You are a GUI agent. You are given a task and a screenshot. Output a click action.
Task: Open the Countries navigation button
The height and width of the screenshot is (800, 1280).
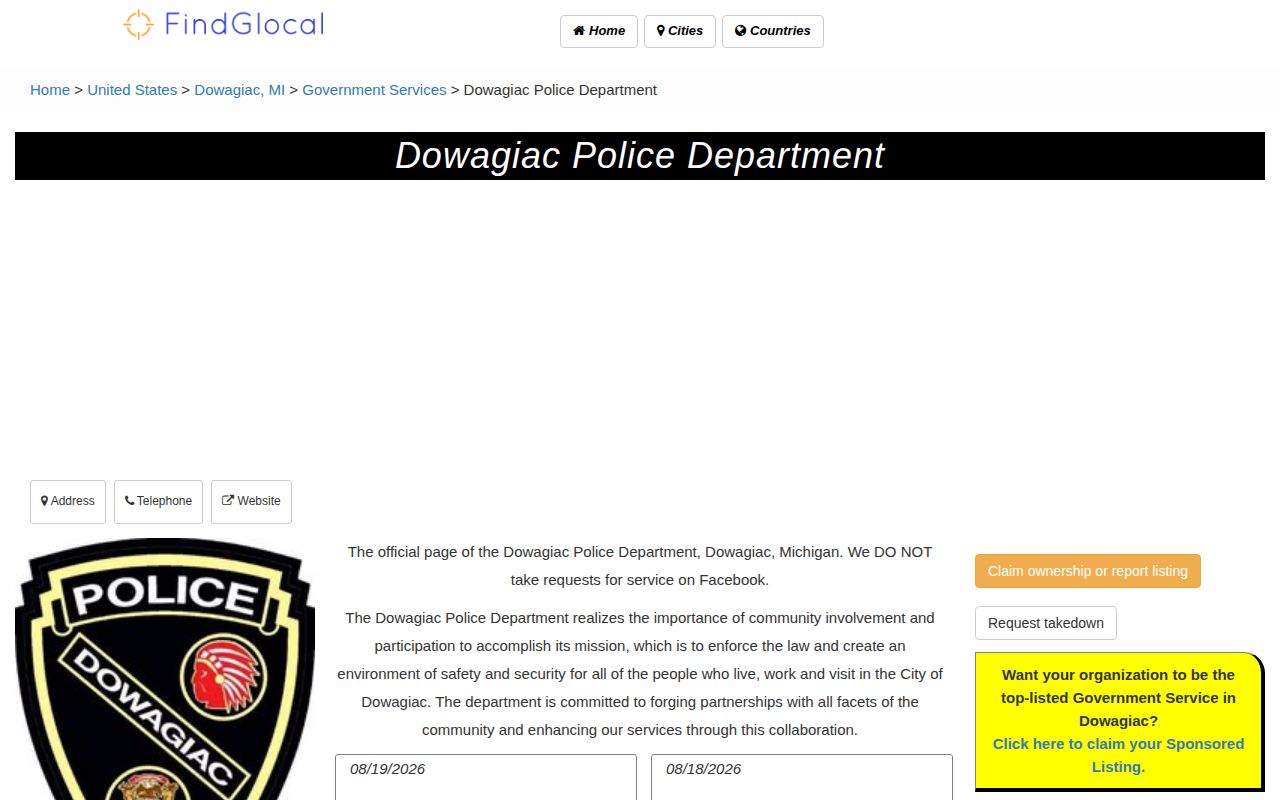773,31
